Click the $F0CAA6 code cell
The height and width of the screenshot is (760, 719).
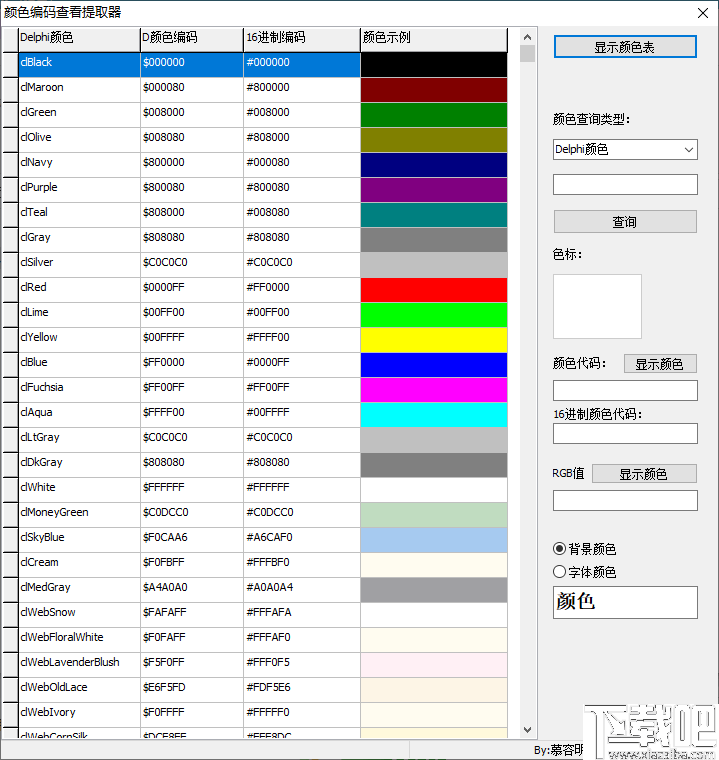(192, 540)
